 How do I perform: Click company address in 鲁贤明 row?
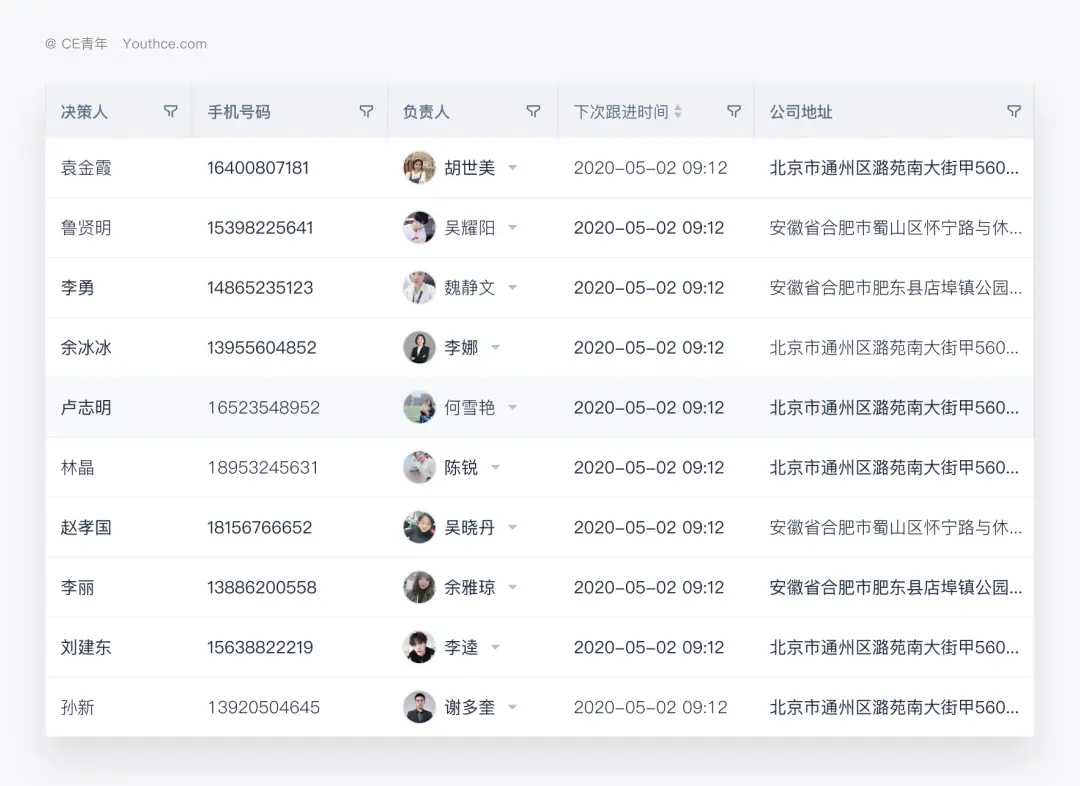pyautogui.click(x=895, y=227)
